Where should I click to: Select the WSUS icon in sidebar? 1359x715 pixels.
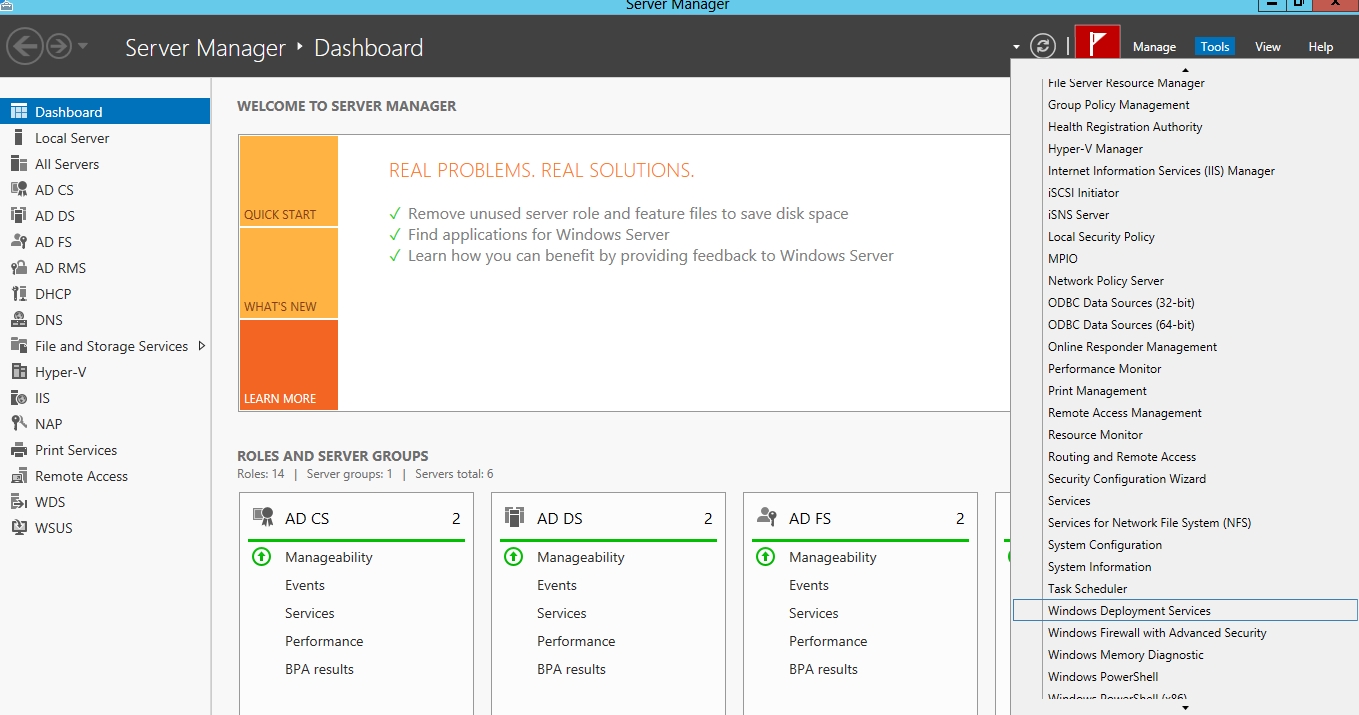[x=18, y=528]
